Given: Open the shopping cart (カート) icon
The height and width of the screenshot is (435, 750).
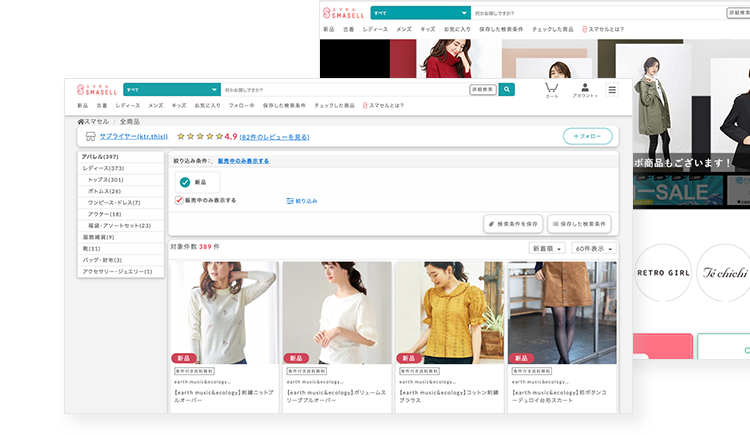Looking at the screenshot, I should pos(551,89).
